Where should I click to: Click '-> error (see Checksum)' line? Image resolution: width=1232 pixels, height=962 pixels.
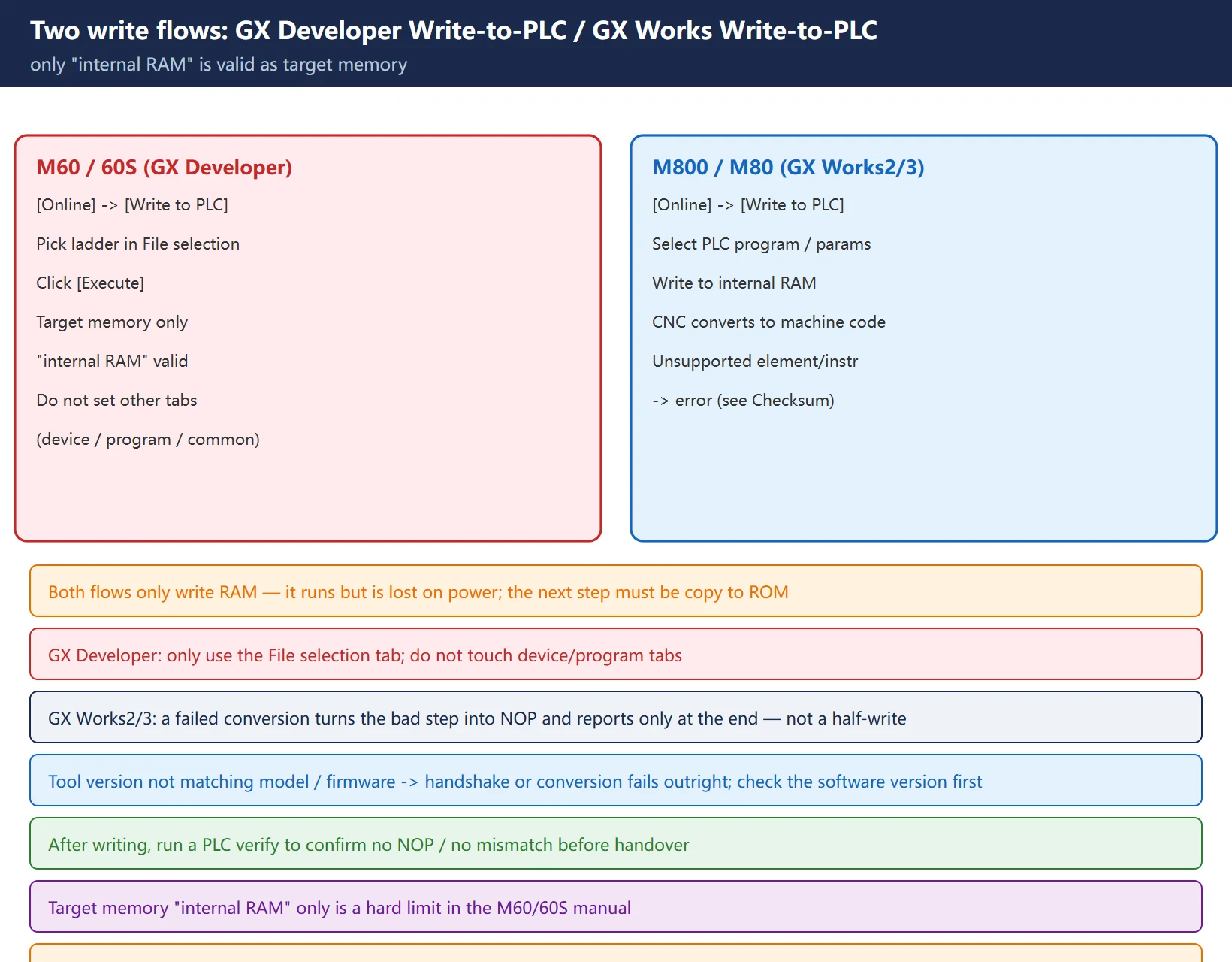(743, 400)
